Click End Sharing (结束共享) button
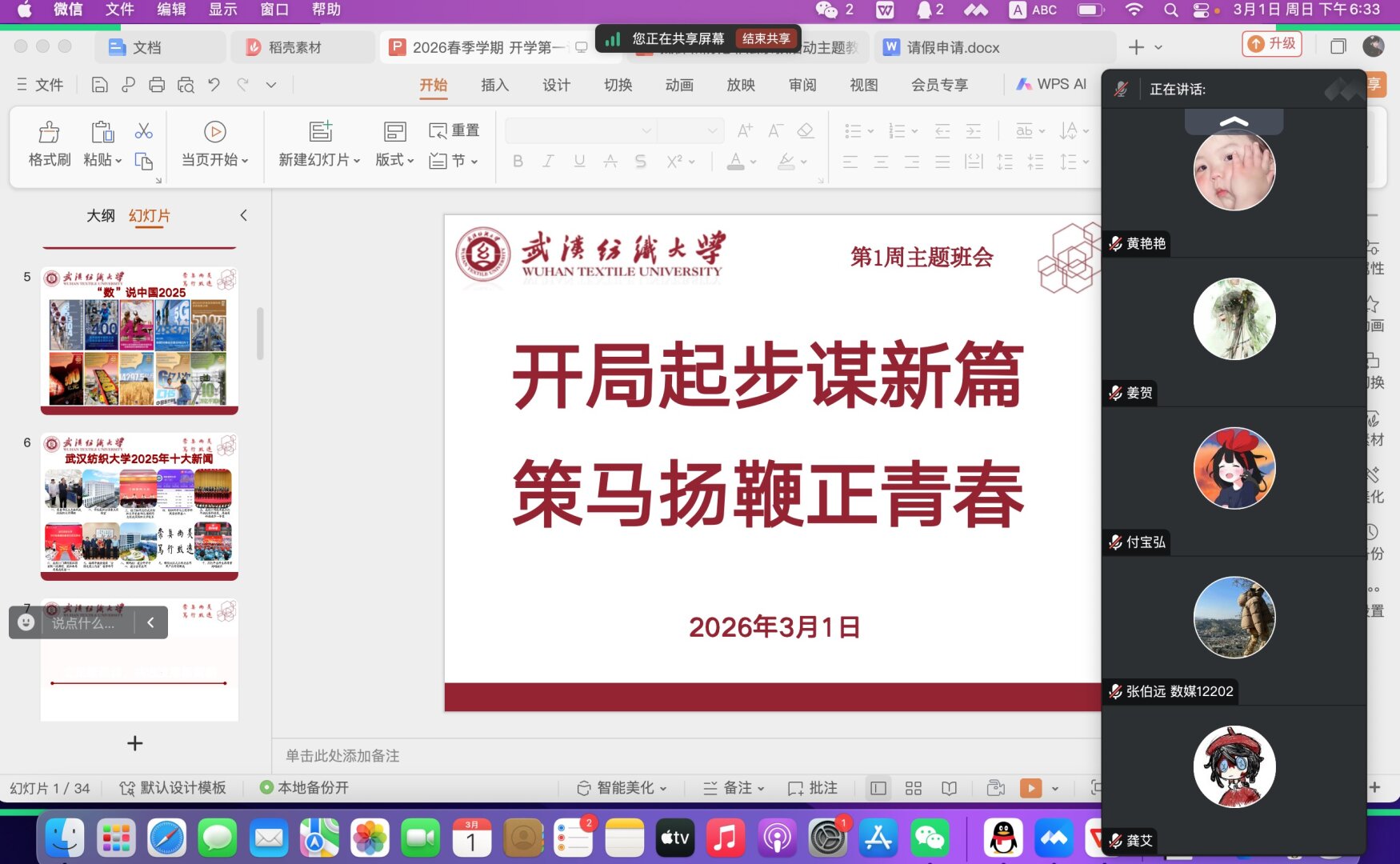Screen dimensions: 1400x864 (x=766, y=38)
